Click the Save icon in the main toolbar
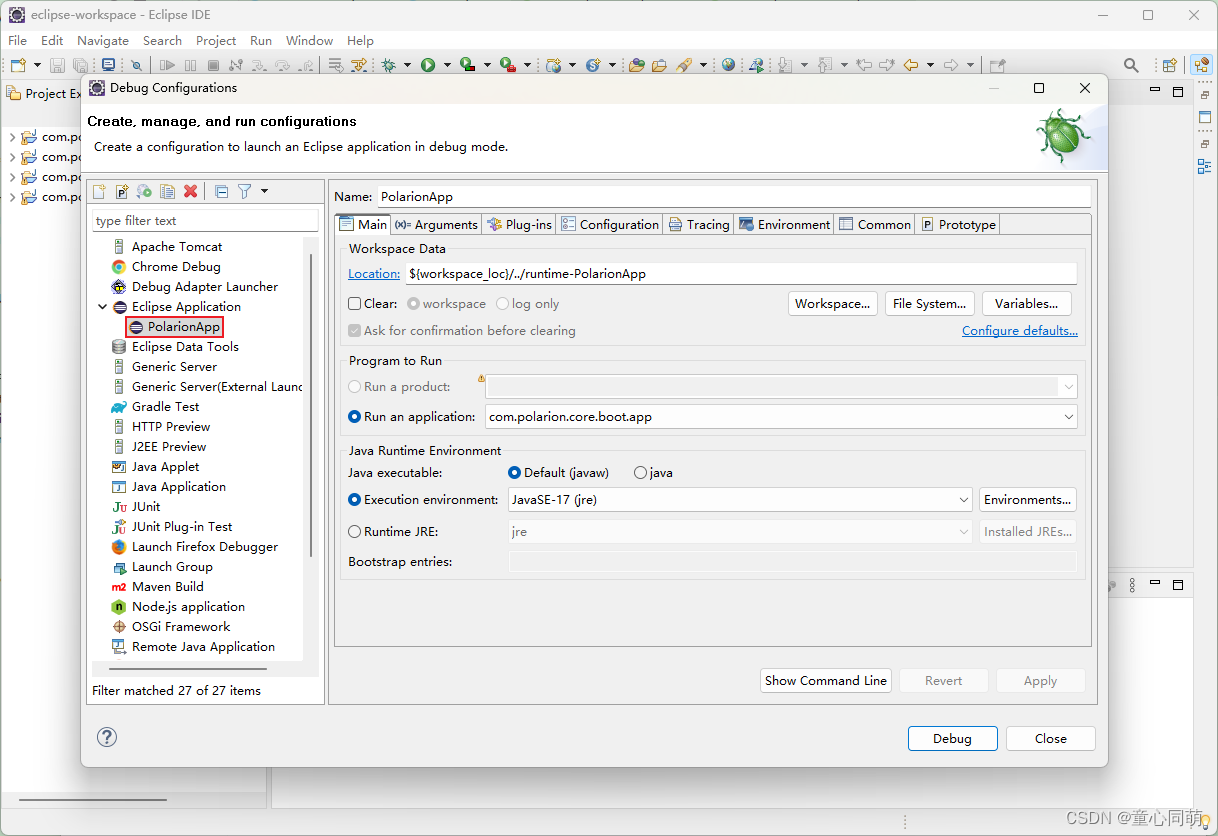The image size is (1218, 836). pos(58,65)
